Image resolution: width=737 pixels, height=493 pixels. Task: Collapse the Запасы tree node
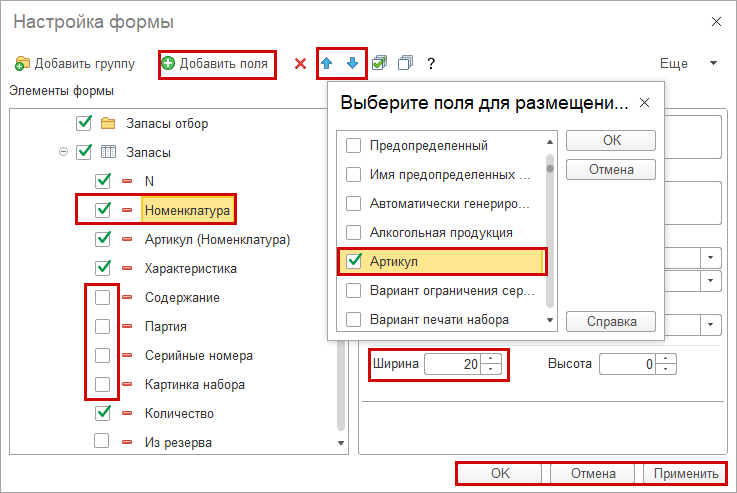(x=64, y=153)
